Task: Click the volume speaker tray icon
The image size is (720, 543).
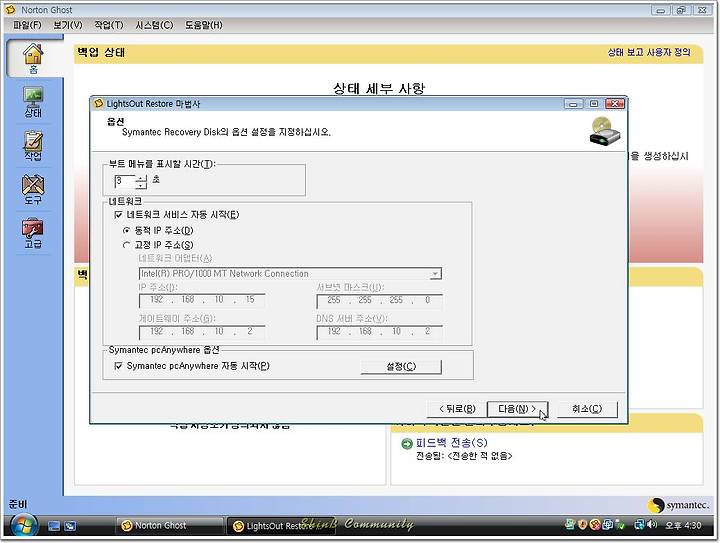Action: (x=652, y=524)
